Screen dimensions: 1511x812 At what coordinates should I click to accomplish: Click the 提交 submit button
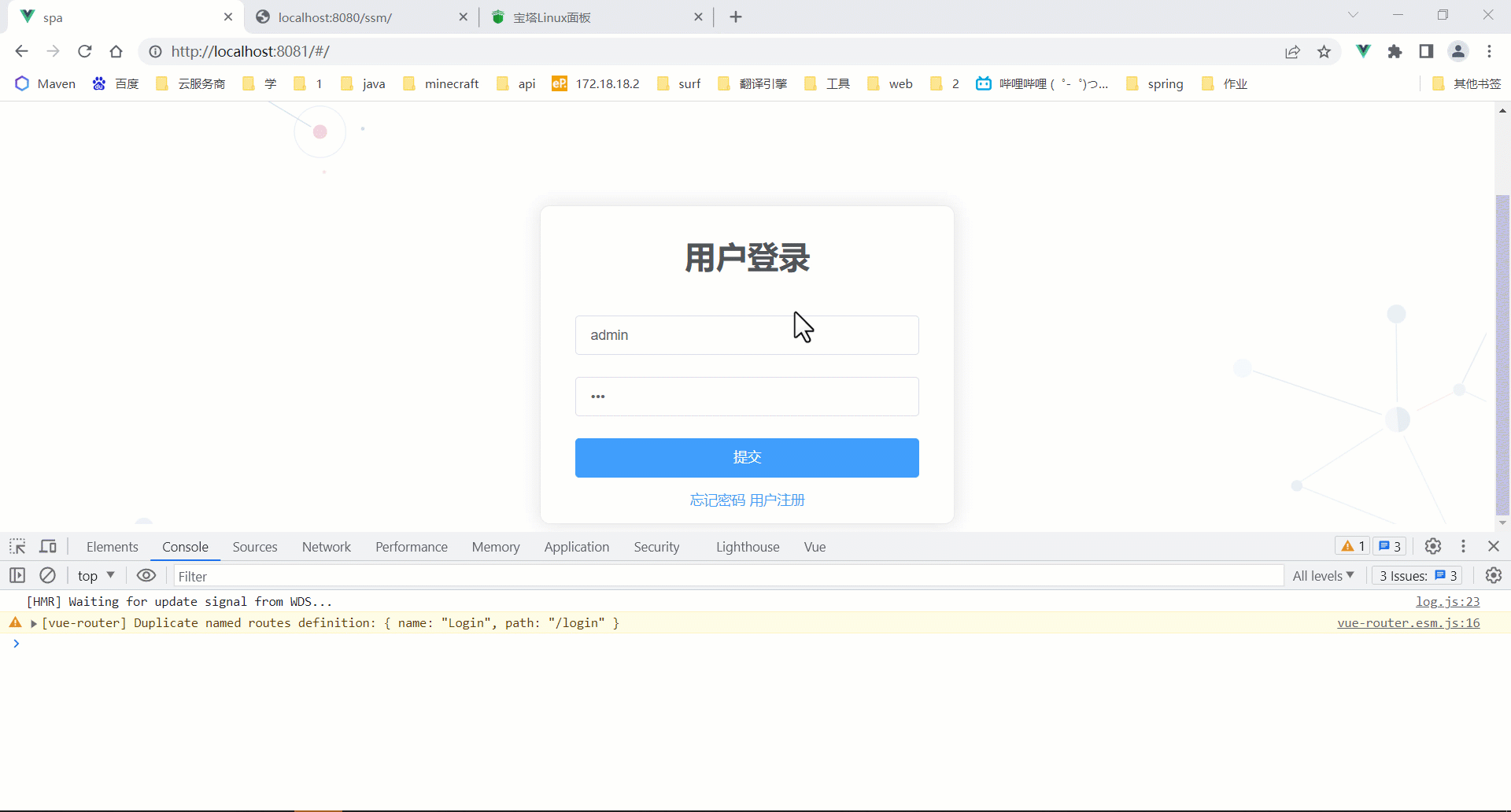747,458
